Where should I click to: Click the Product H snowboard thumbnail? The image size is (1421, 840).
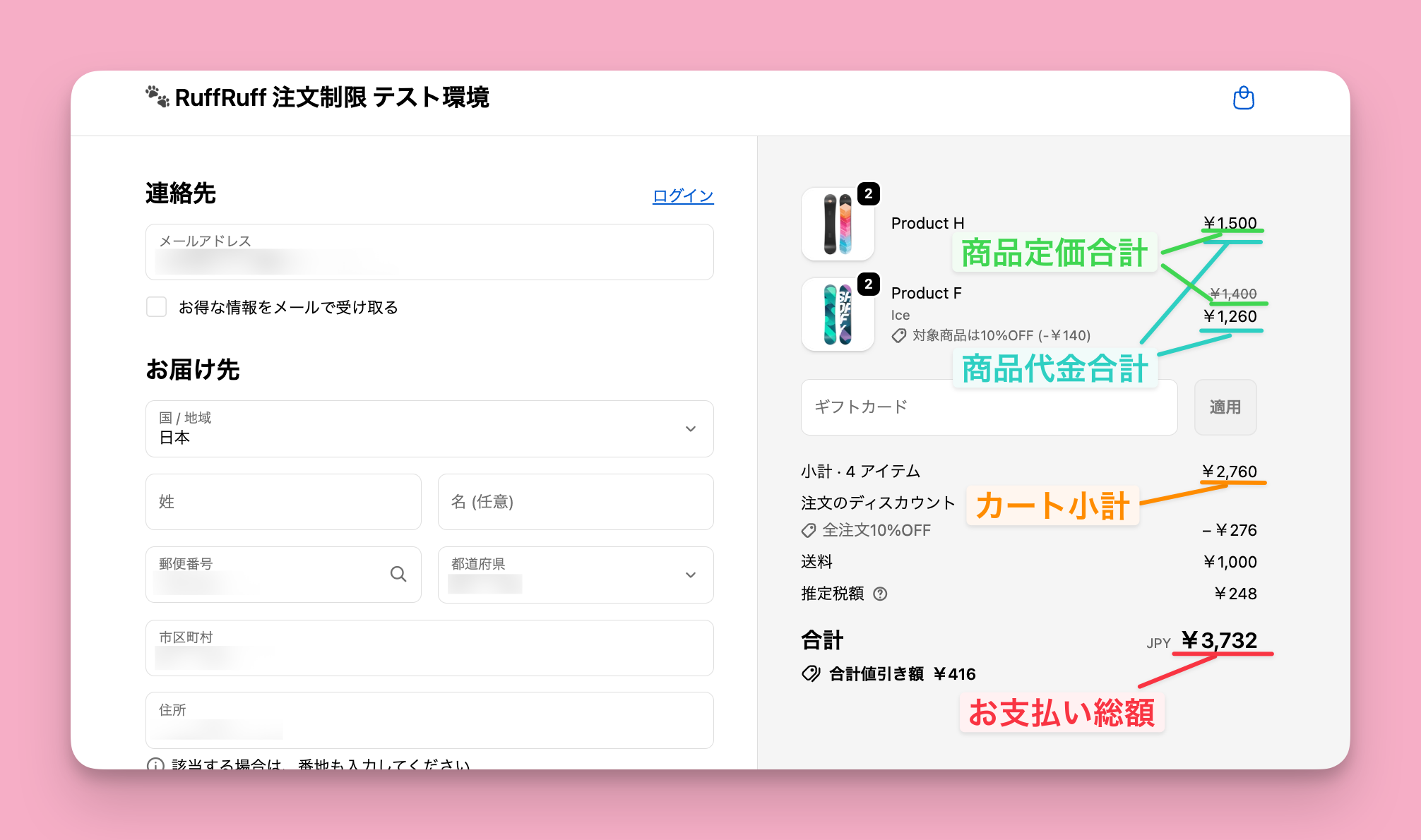(x=838, y=224)
